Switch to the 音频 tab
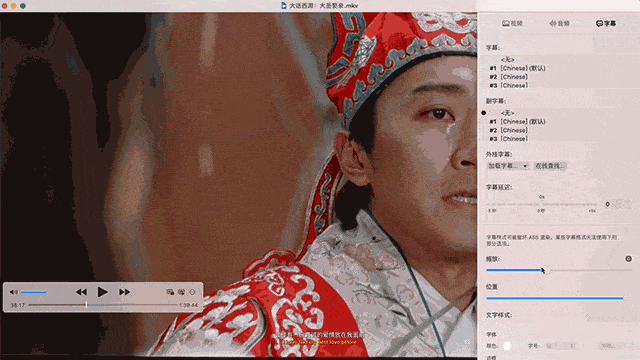Viewport: 640px width, 360px height. click(x=559, y=23)
